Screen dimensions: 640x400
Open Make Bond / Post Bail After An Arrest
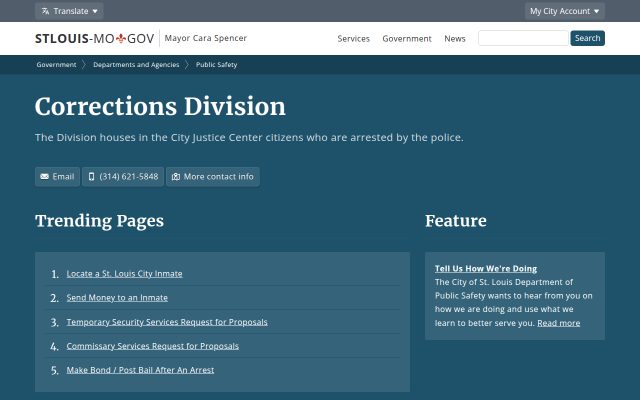click(140, 370)
